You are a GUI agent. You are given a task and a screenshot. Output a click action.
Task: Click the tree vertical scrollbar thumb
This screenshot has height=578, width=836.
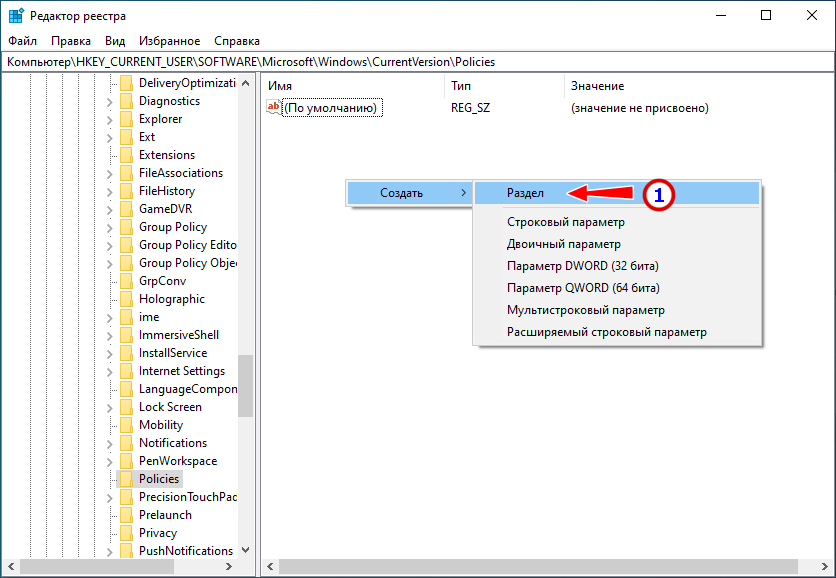click(x=246, y=386)
